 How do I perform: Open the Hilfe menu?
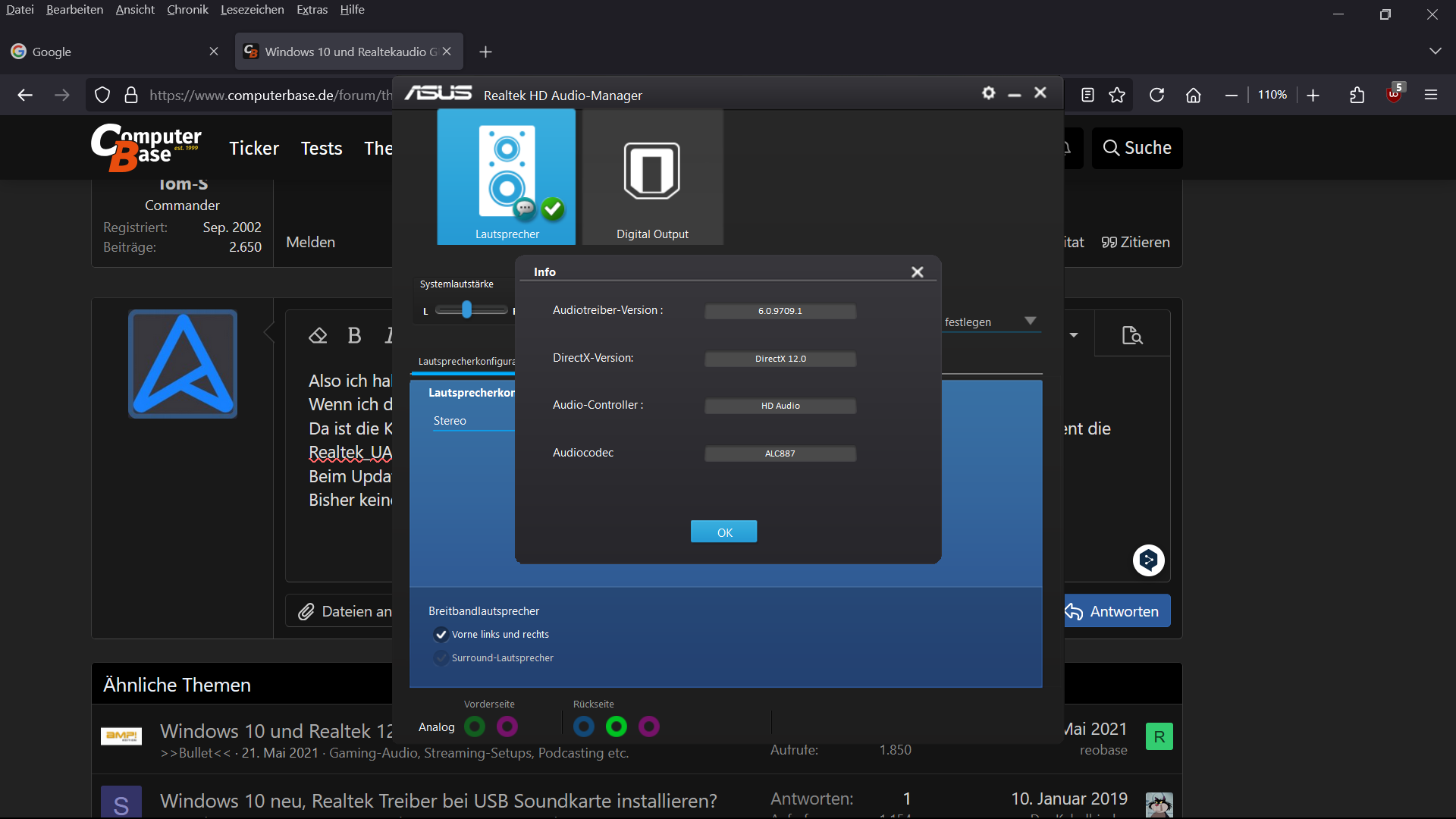coord(352,10)
